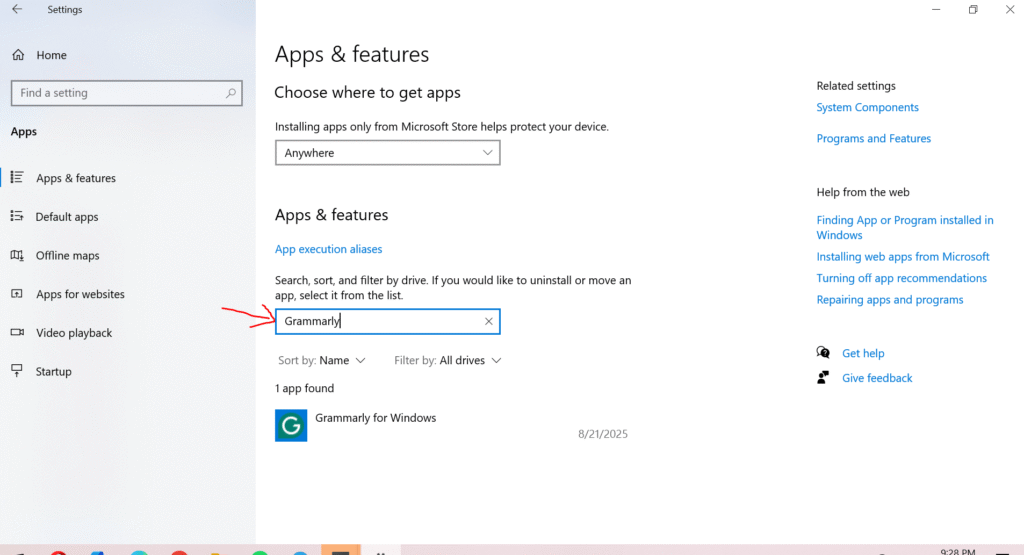The image size is (1024, 555).
Task: Open the App execution aliases link
Action: (328, 249)
